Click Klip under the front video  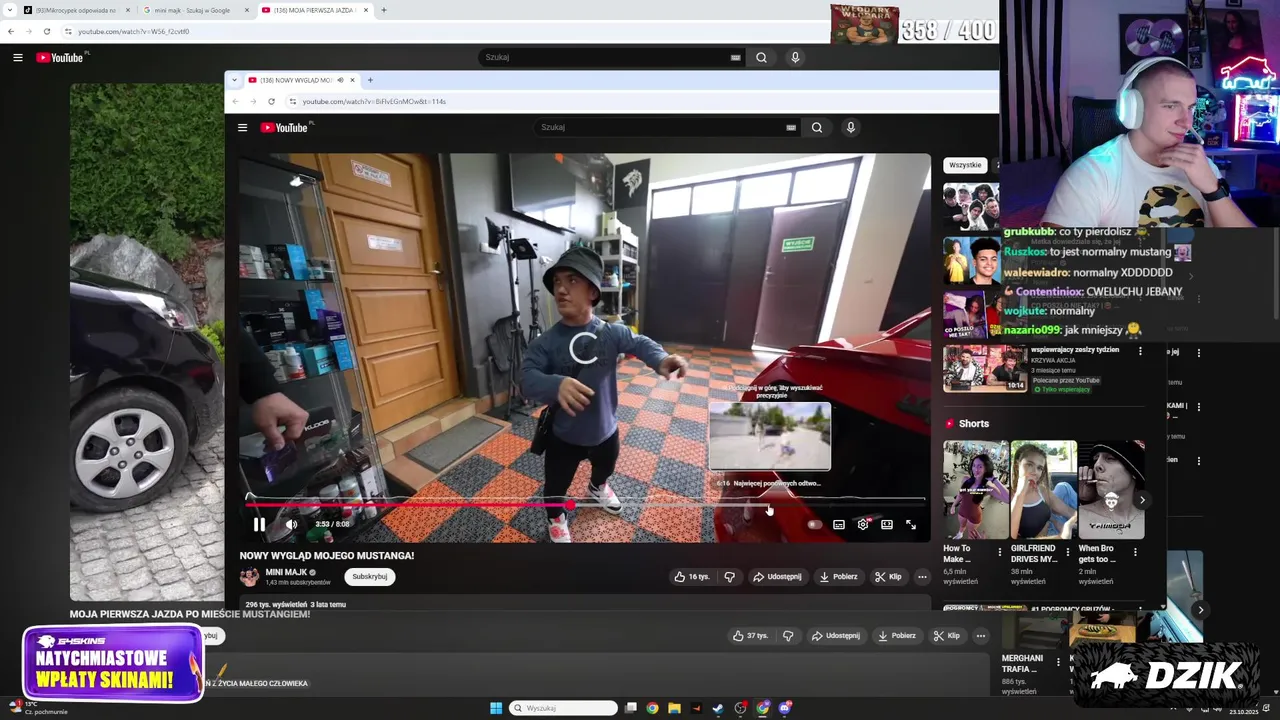click(x=888, y=576)
